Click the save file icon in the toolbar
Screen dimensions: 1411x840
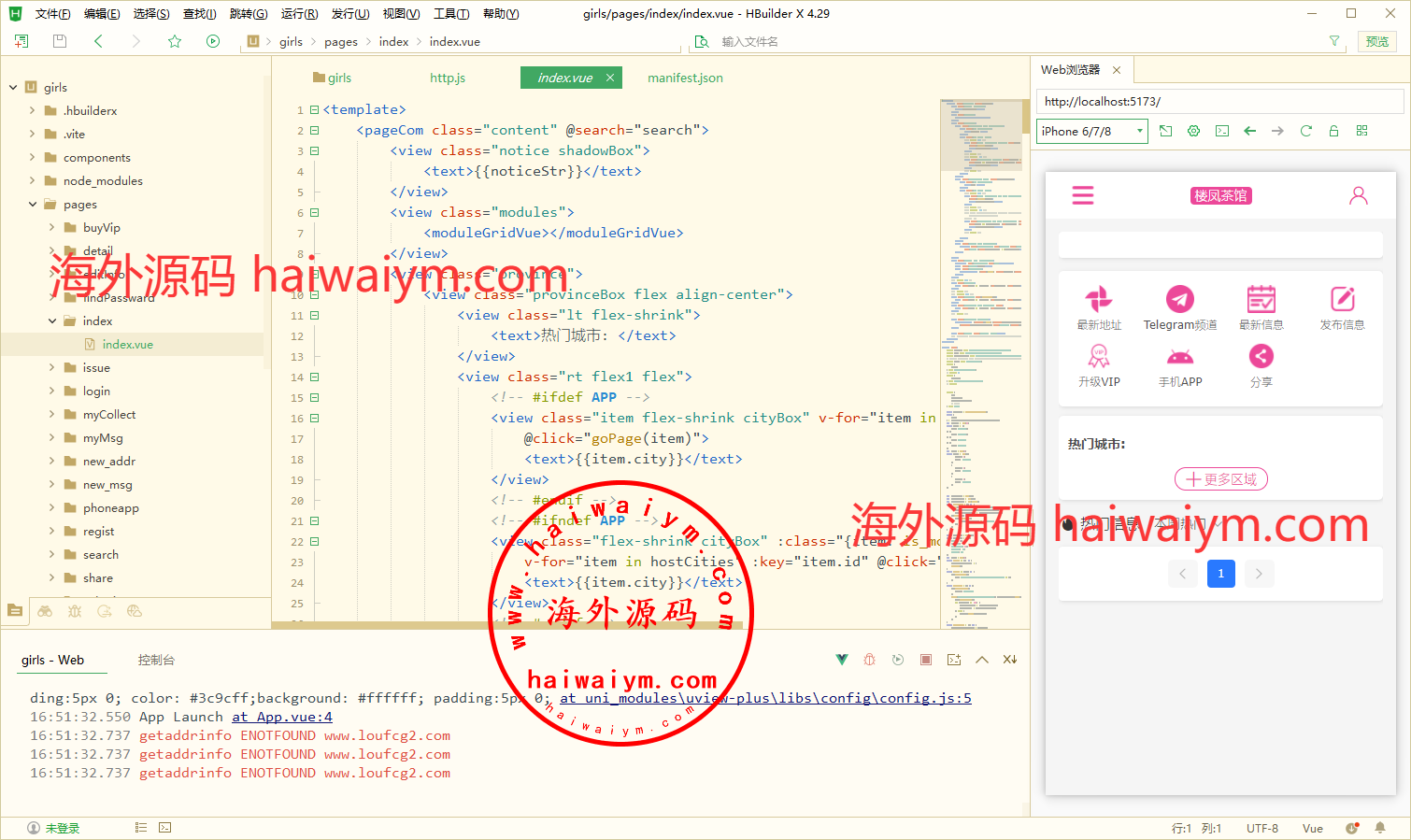click(x=60, y=41)
